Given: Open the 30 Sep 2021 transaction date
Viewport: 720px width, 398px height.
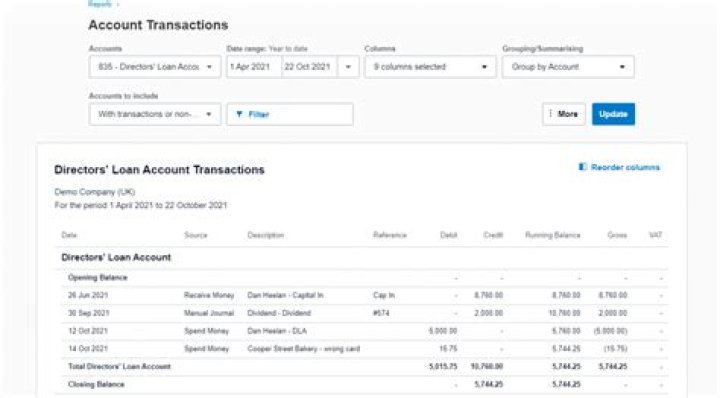Looking at the screenshot, I should coord(89,313).
